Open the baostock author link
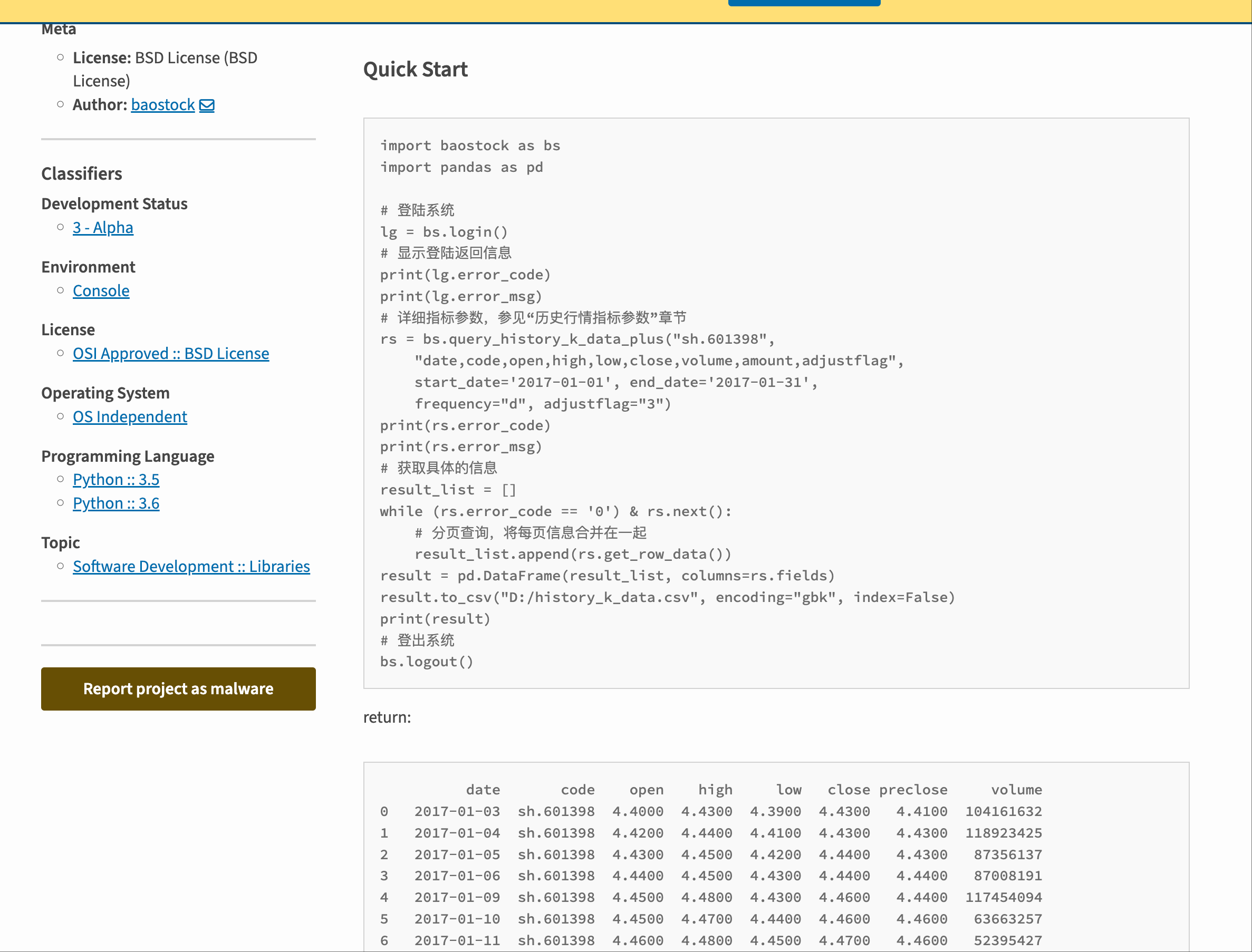 tap(162, 105)
